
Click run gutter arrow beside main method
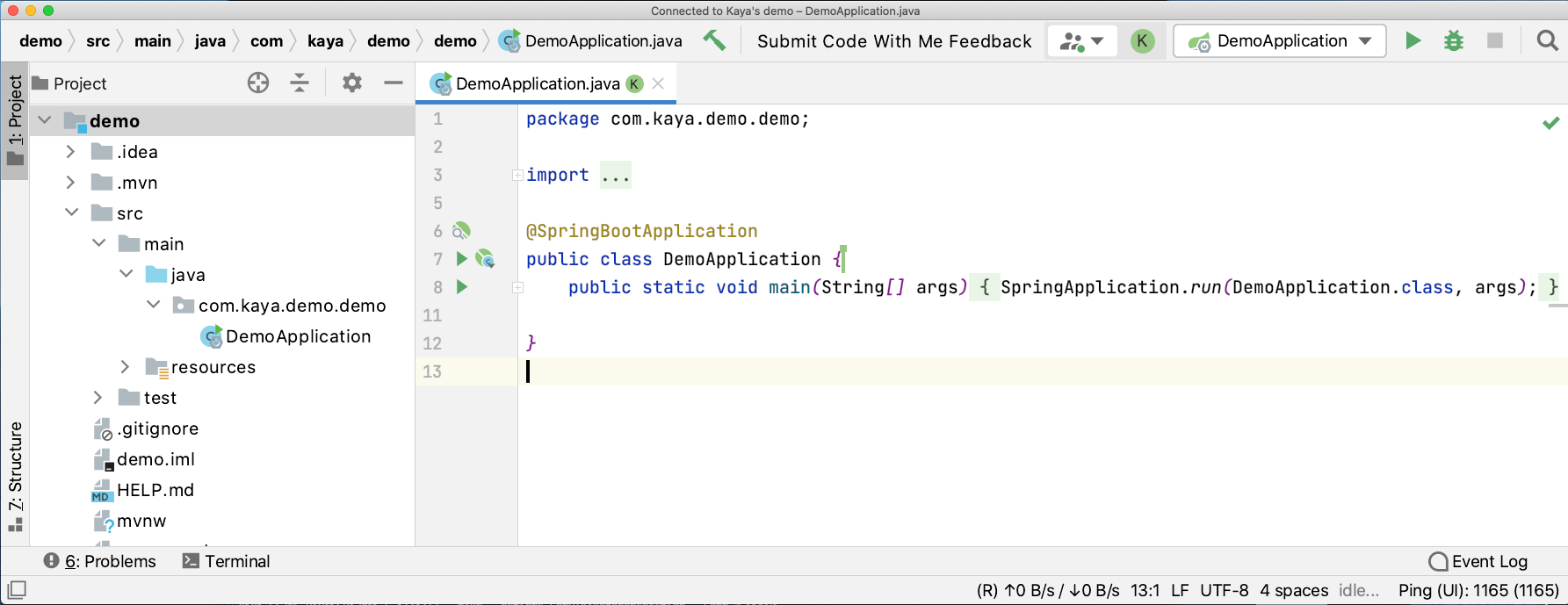[462, 287]
